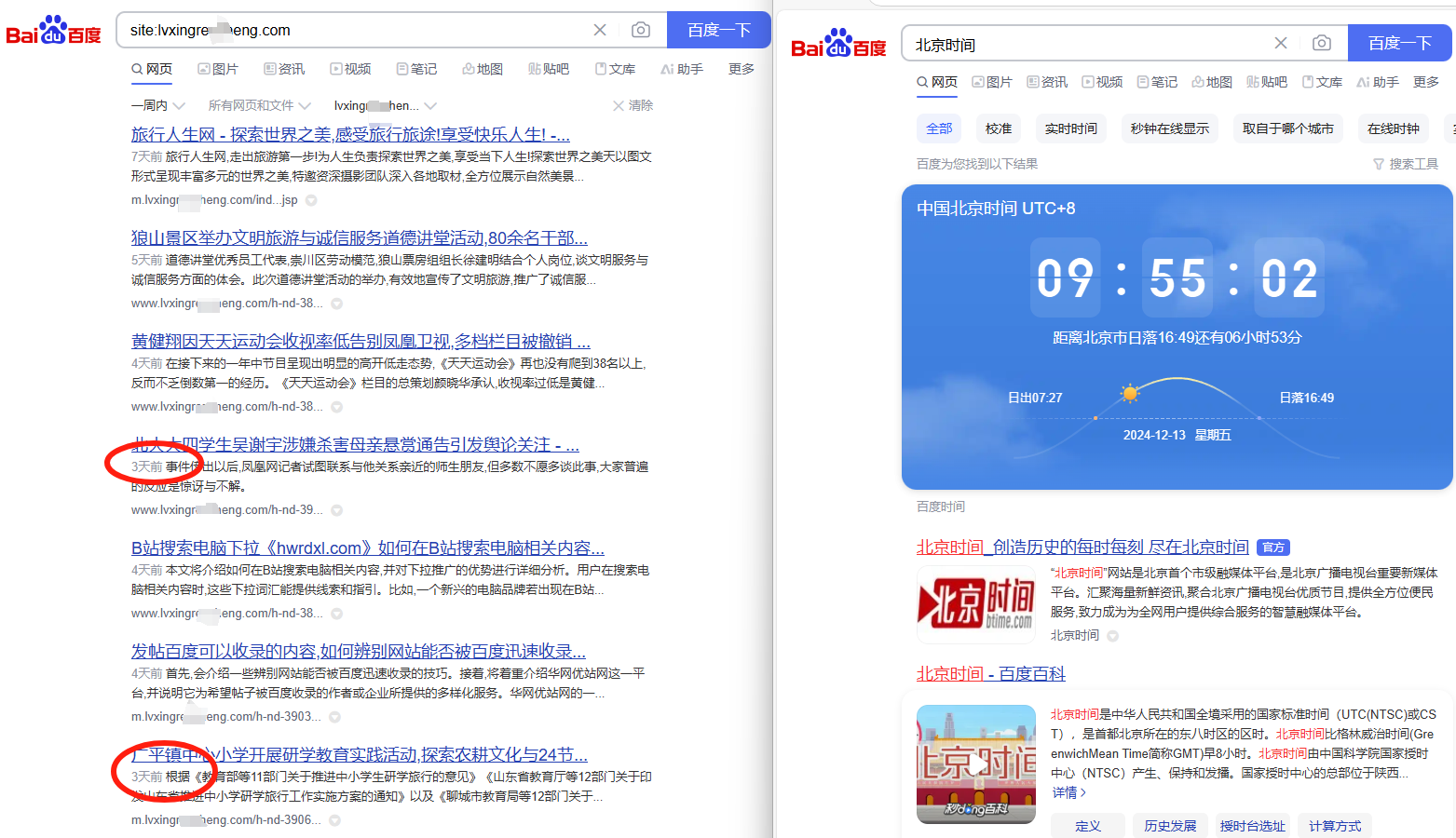Click 清除 to clear search filters
This screenshot has height=838, width=1456.
tap(633, 105)
